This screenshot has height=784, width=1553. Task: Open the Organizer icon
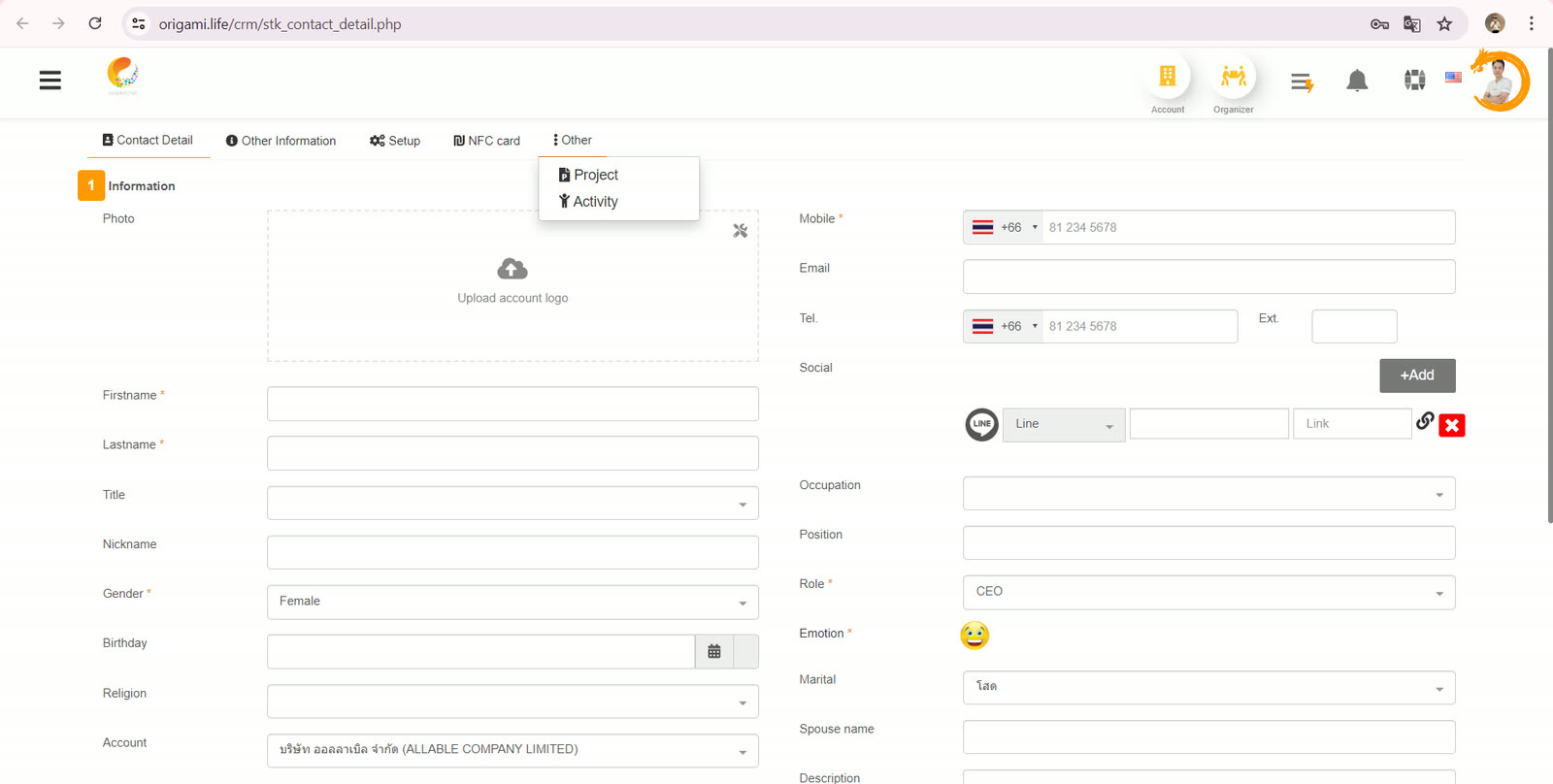(x=1234, y=76)
